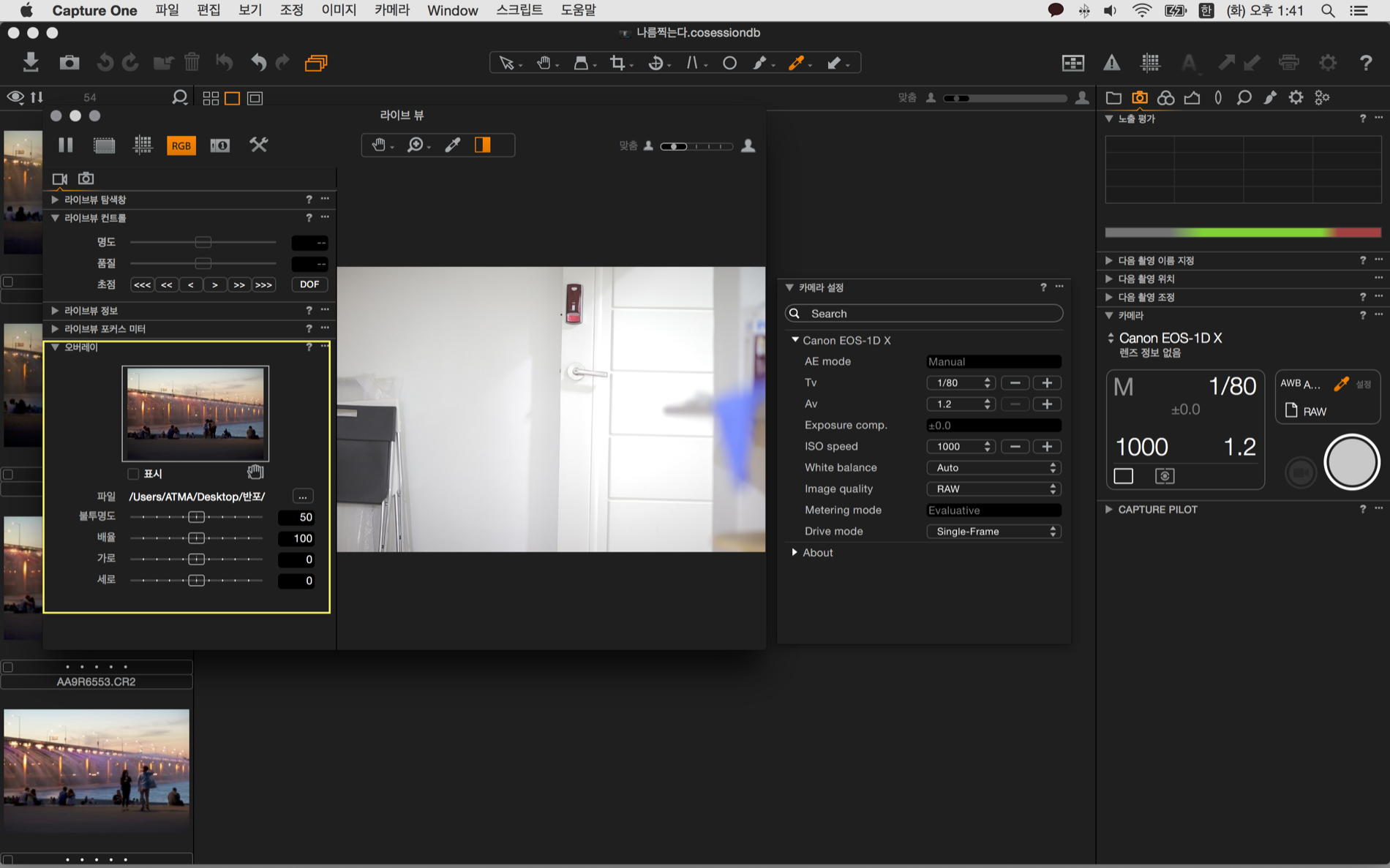Open the Drive mode dropdown
Image resolution: width=1390 pixels, height=868 pixels.
993,532
